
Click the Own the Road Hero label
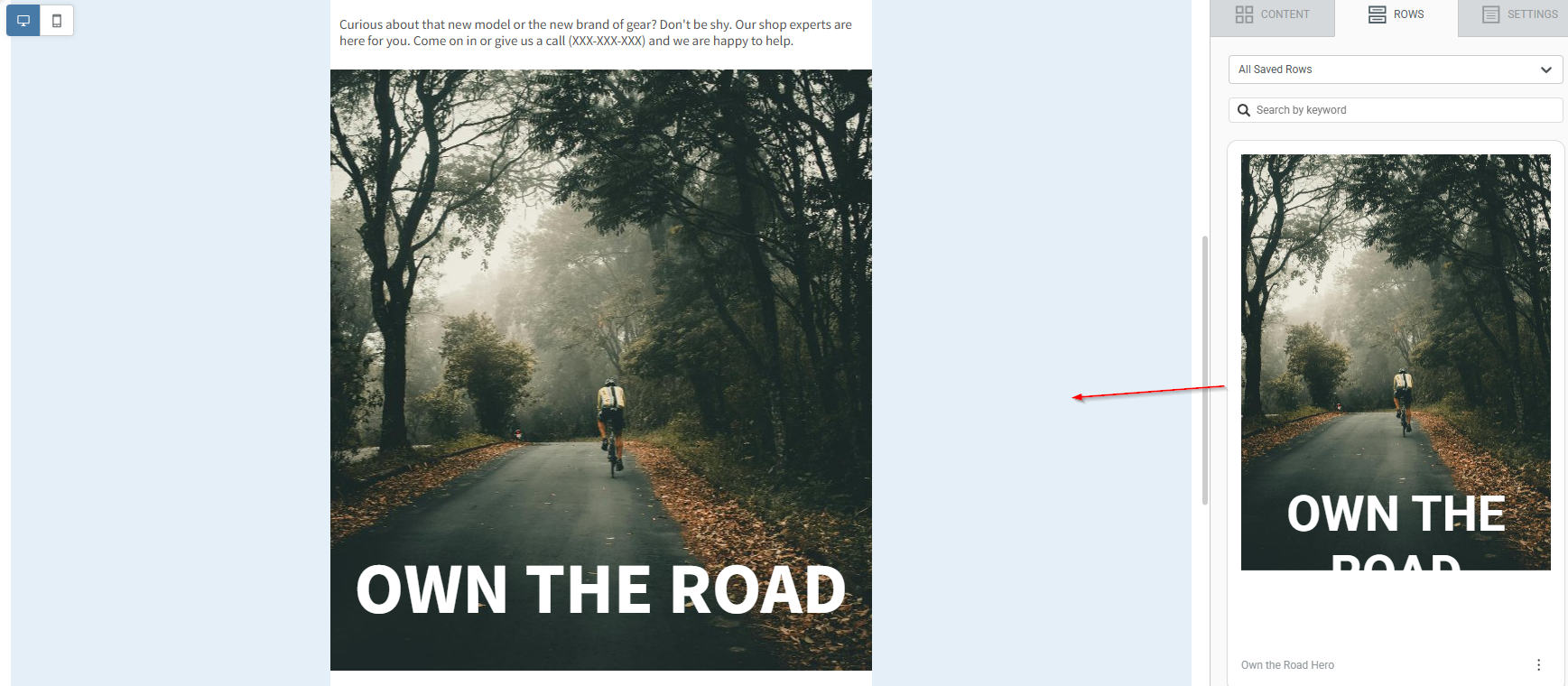[x=1287, y=665]
